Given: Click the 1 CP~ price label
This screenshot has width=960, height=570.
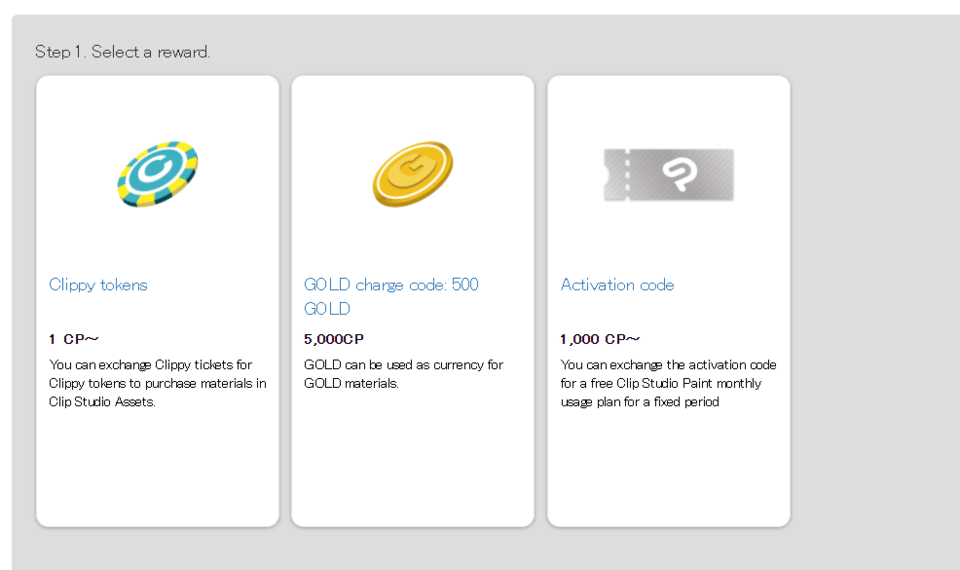Looking at the screenshot, I should pos(74,339).
